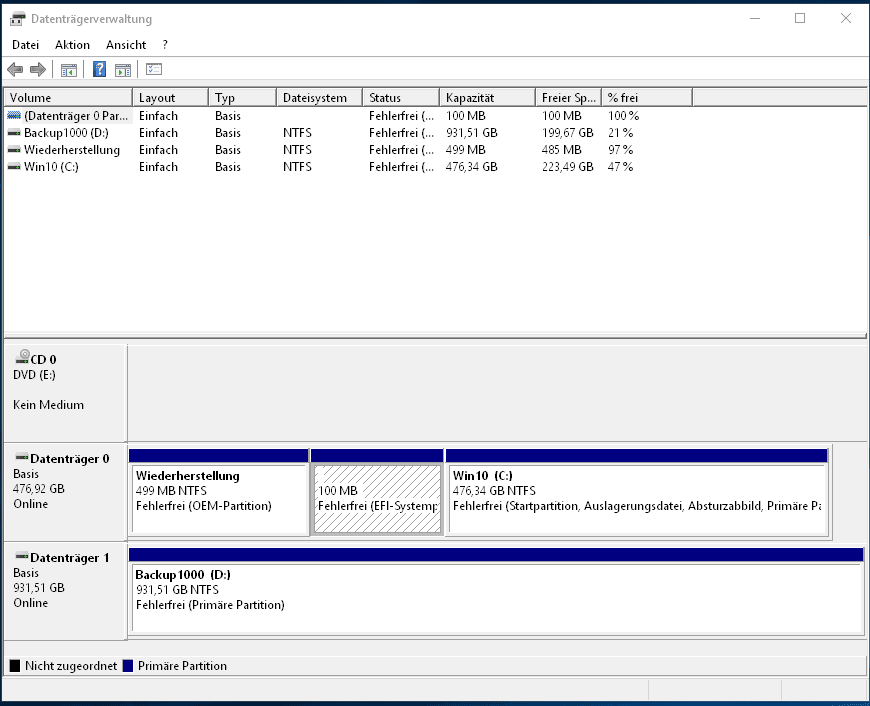Click the 931,51 GB capacity cell
The height and width of the screenshot is (706, 870).
click(472, 133)
